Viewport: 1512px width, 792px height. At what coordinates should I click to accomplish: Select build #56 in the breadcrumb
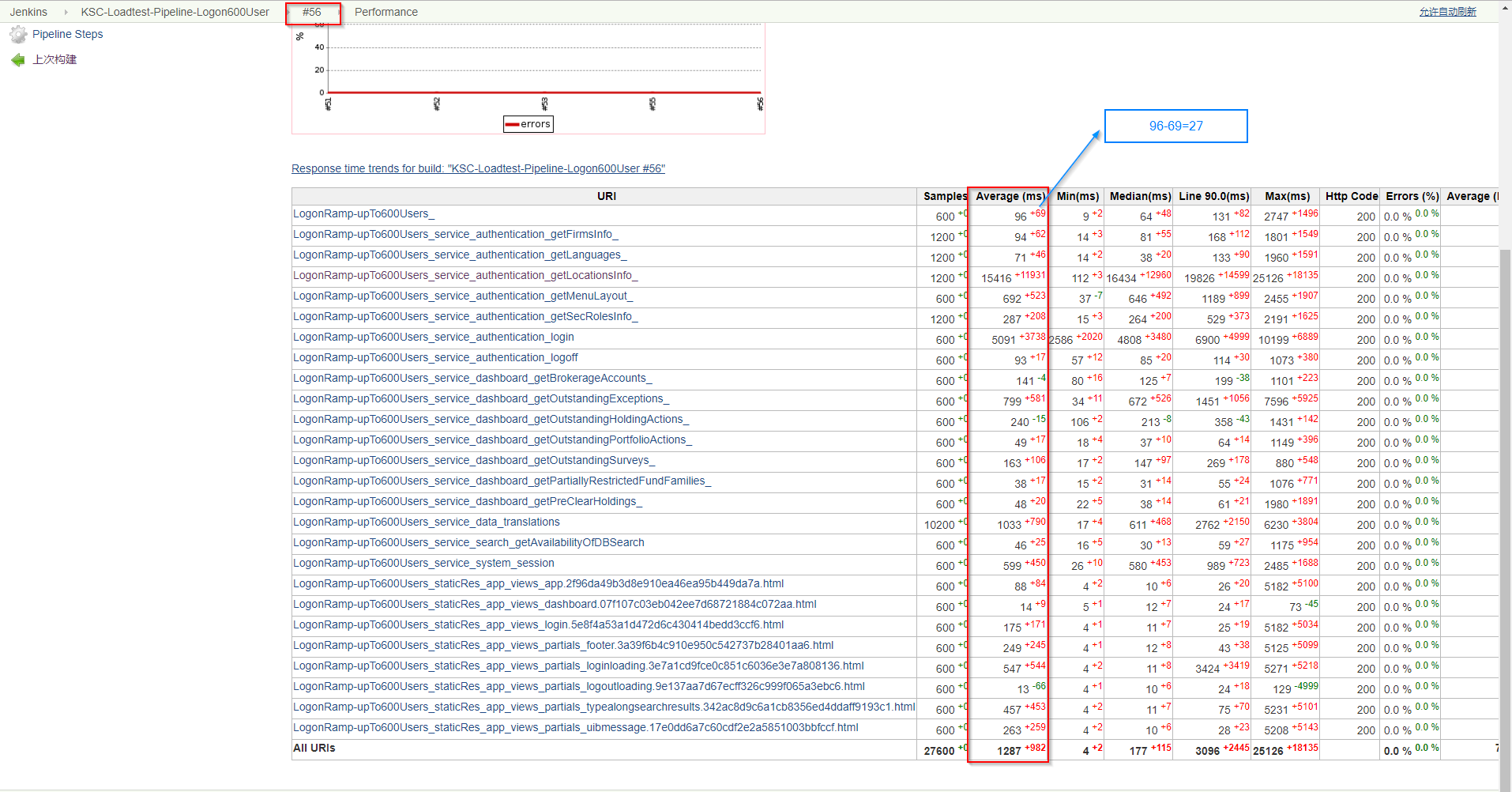click(312, 13)
